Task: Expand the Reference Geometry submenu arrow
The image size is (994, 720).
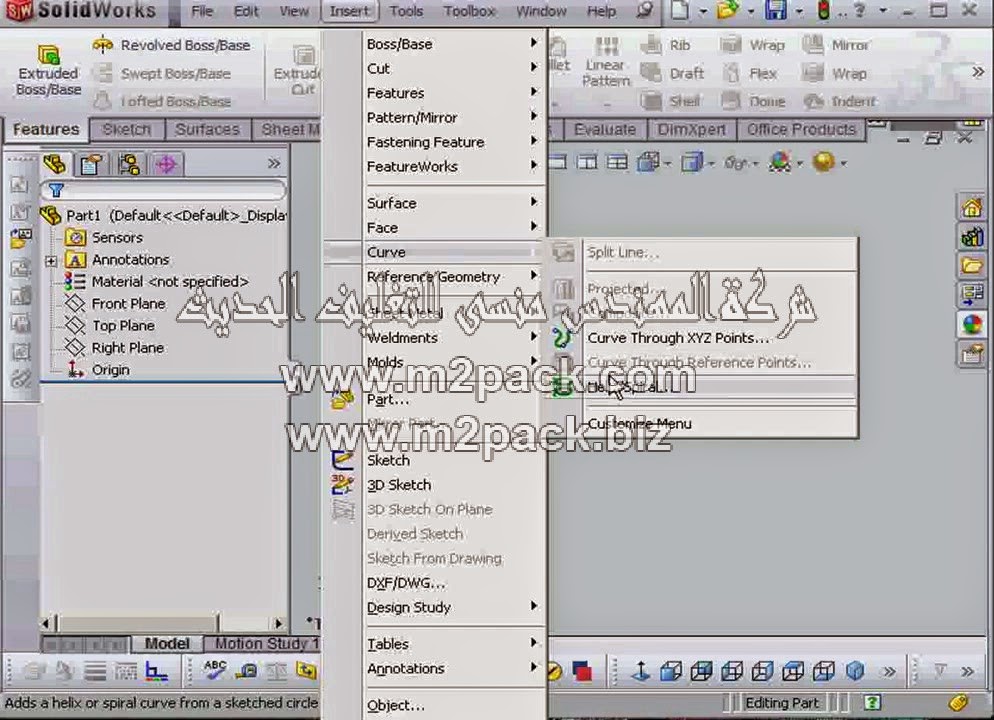Action: coord(534,276)
